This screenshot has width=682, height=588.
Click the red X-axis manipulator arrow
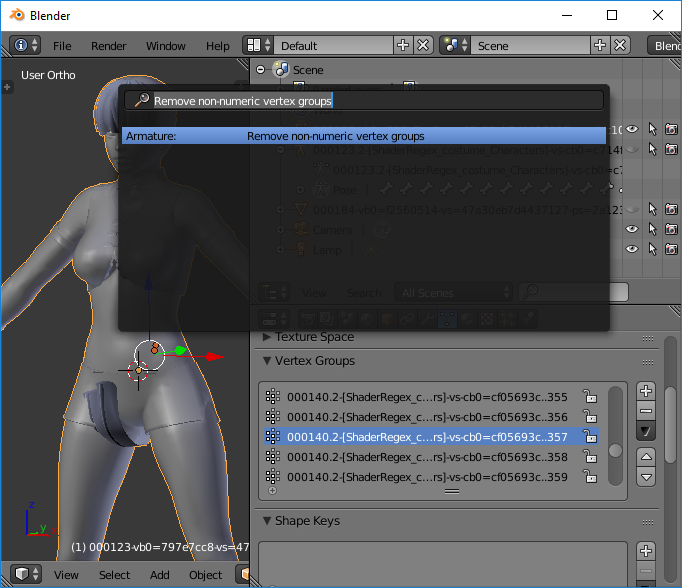coord(214,357)
